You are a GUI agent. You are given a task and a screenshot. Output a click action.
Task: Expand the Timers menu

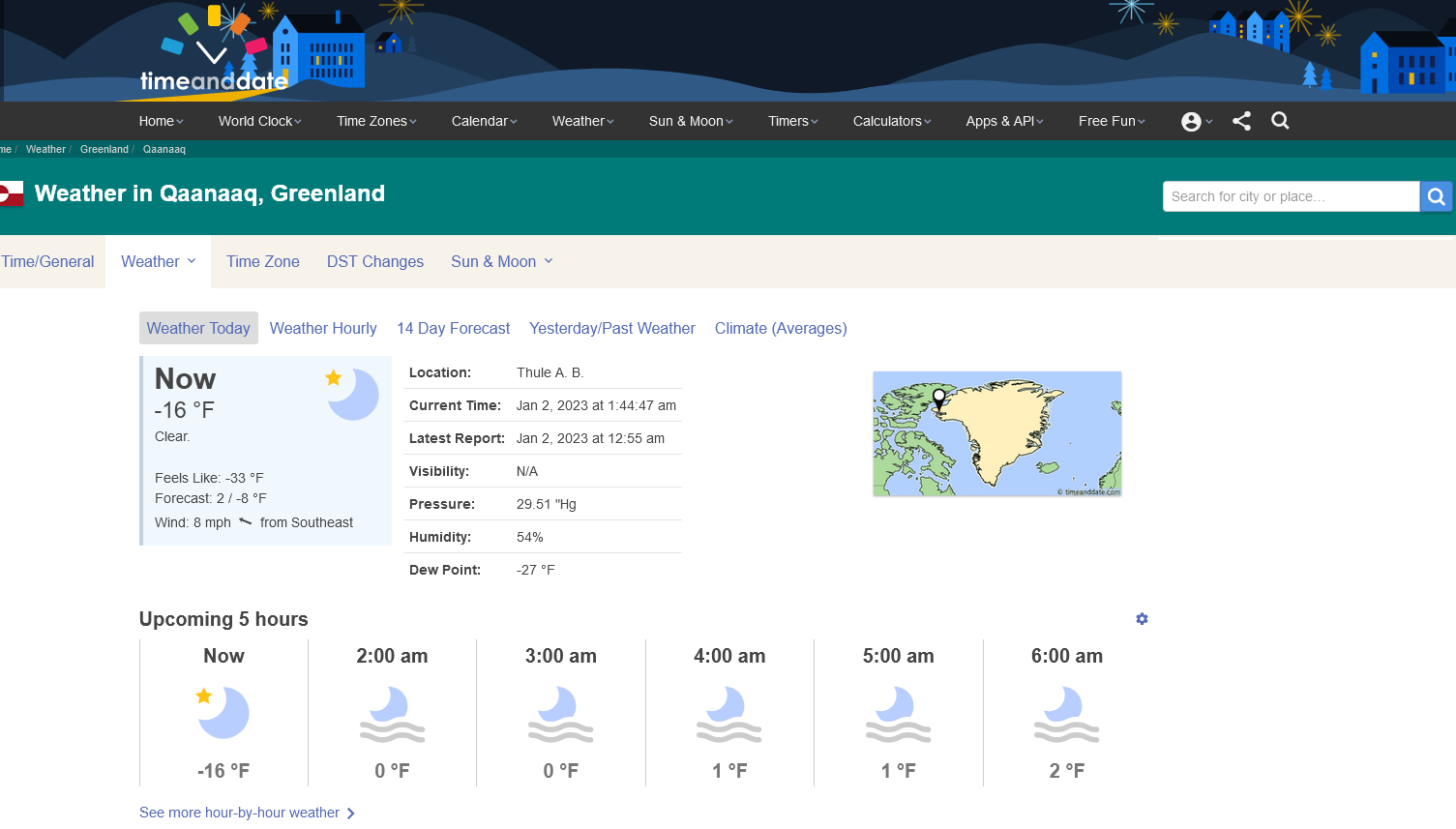point(793,121)
